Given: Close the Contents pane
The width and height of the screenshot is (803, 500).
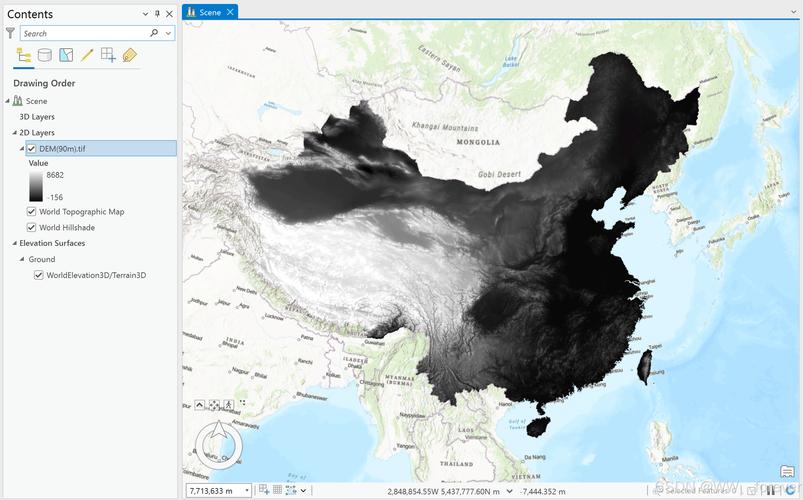Looking at the screenshot, I should coord(170,14).
